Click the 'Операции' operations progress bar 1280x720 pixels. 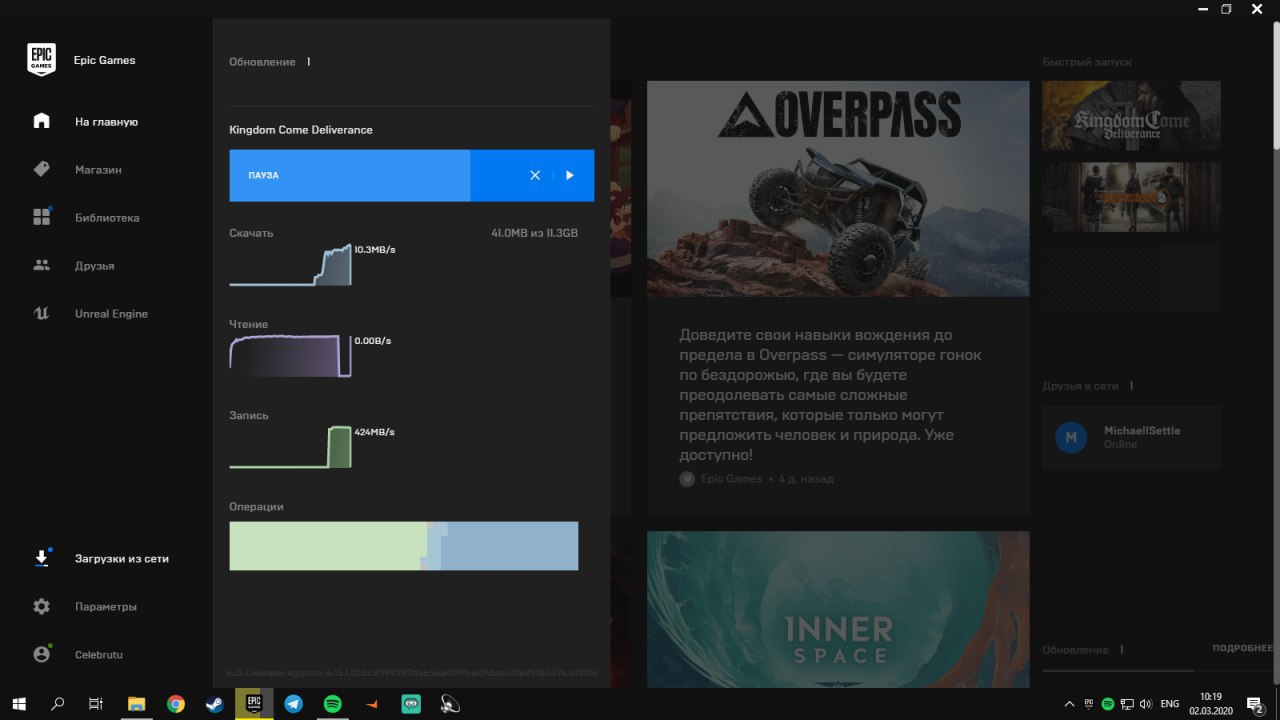point(403,546)
